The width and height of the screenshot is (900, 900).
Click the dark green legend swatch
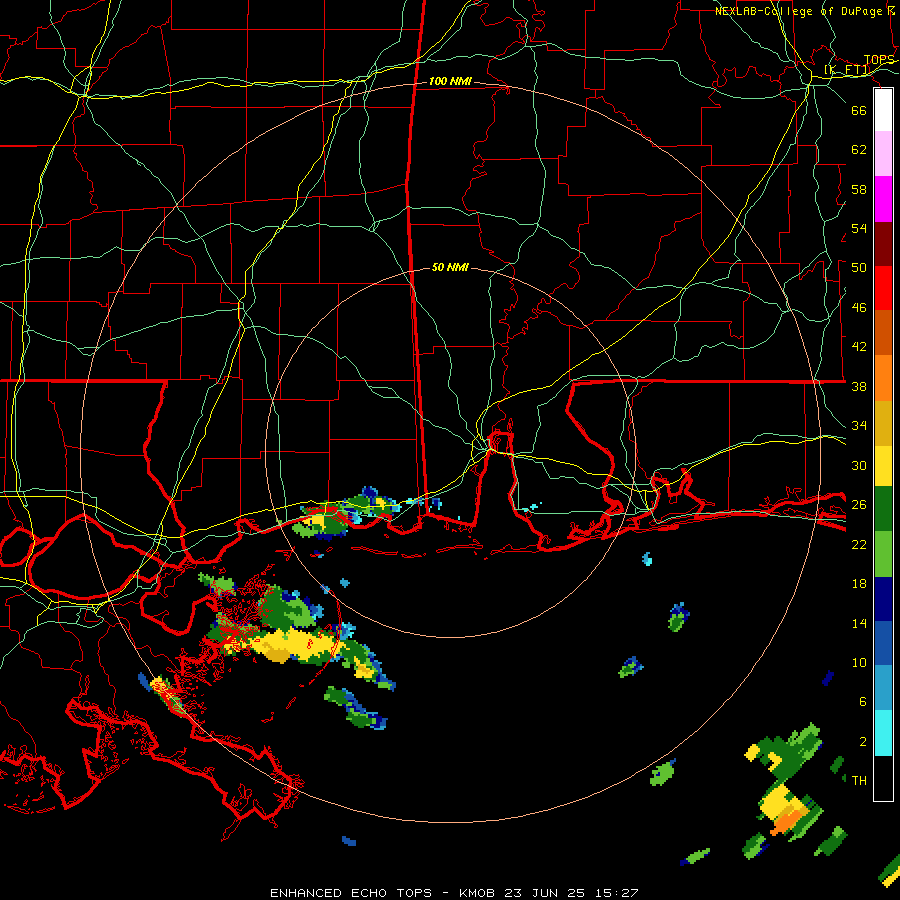tap(883, 509)
